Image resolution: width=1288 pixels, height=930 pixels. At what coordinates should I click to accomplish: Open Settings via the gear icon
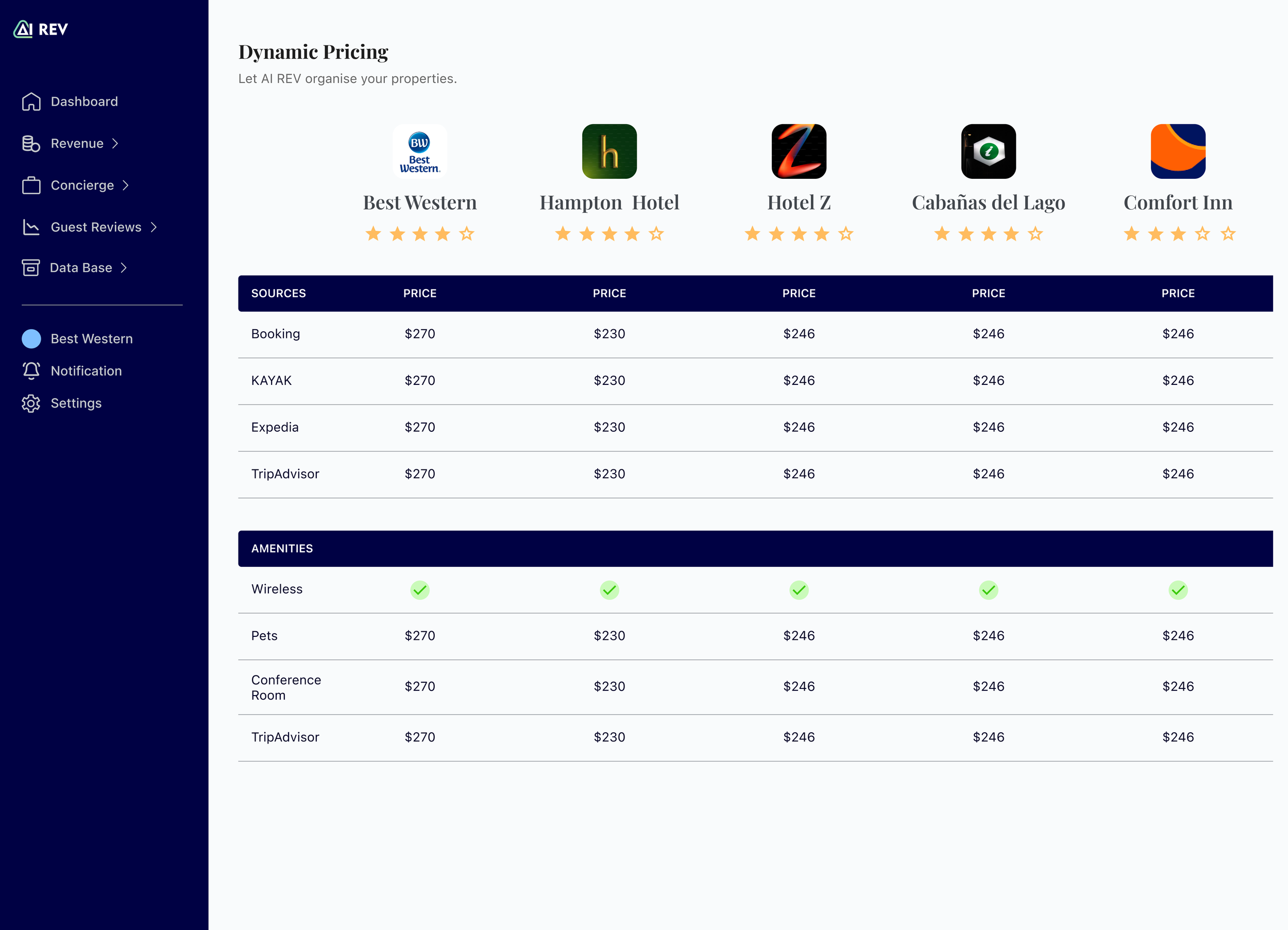31,403
